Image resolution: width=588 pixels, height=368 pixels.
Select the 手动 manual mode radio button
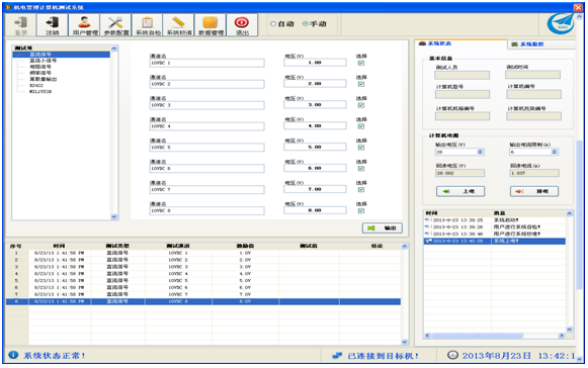305,24
